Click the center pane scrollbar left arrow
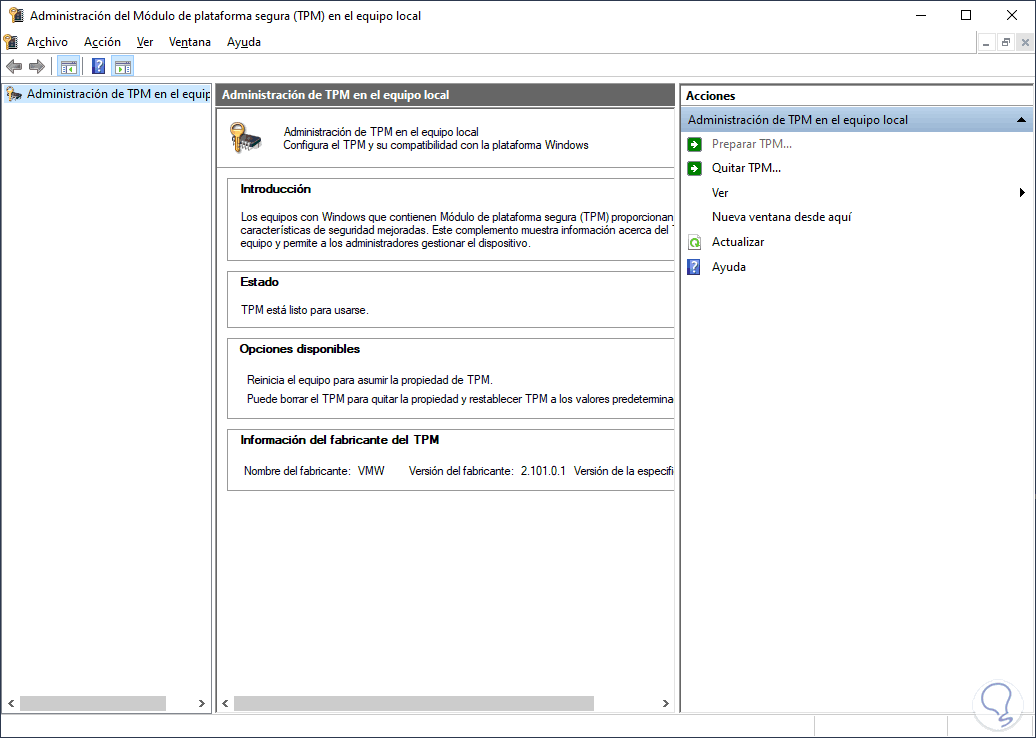 225,704
